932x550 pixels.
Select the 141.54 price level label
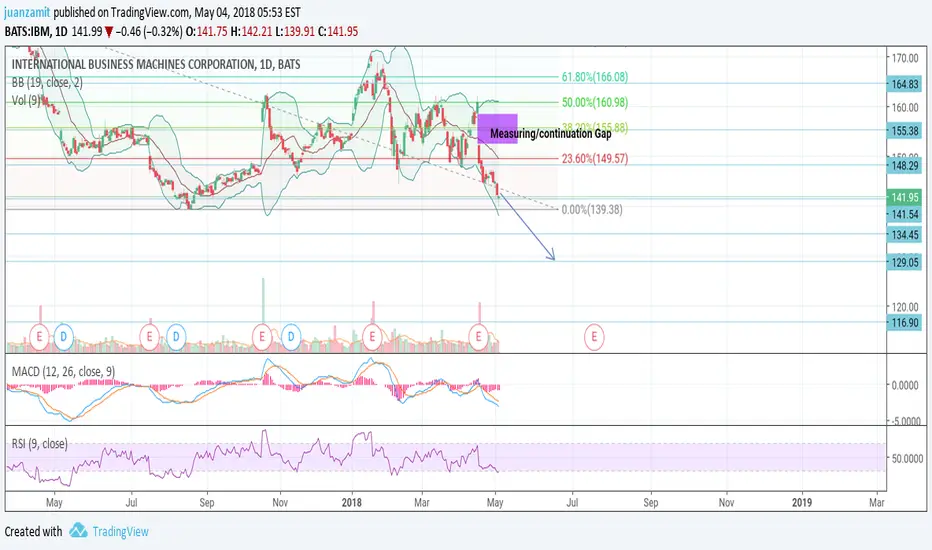[905, 214]
